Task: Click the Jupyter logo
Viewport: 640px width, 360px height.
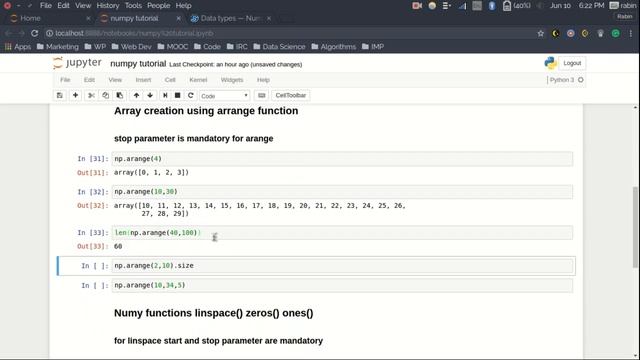Action: [77, 63]
